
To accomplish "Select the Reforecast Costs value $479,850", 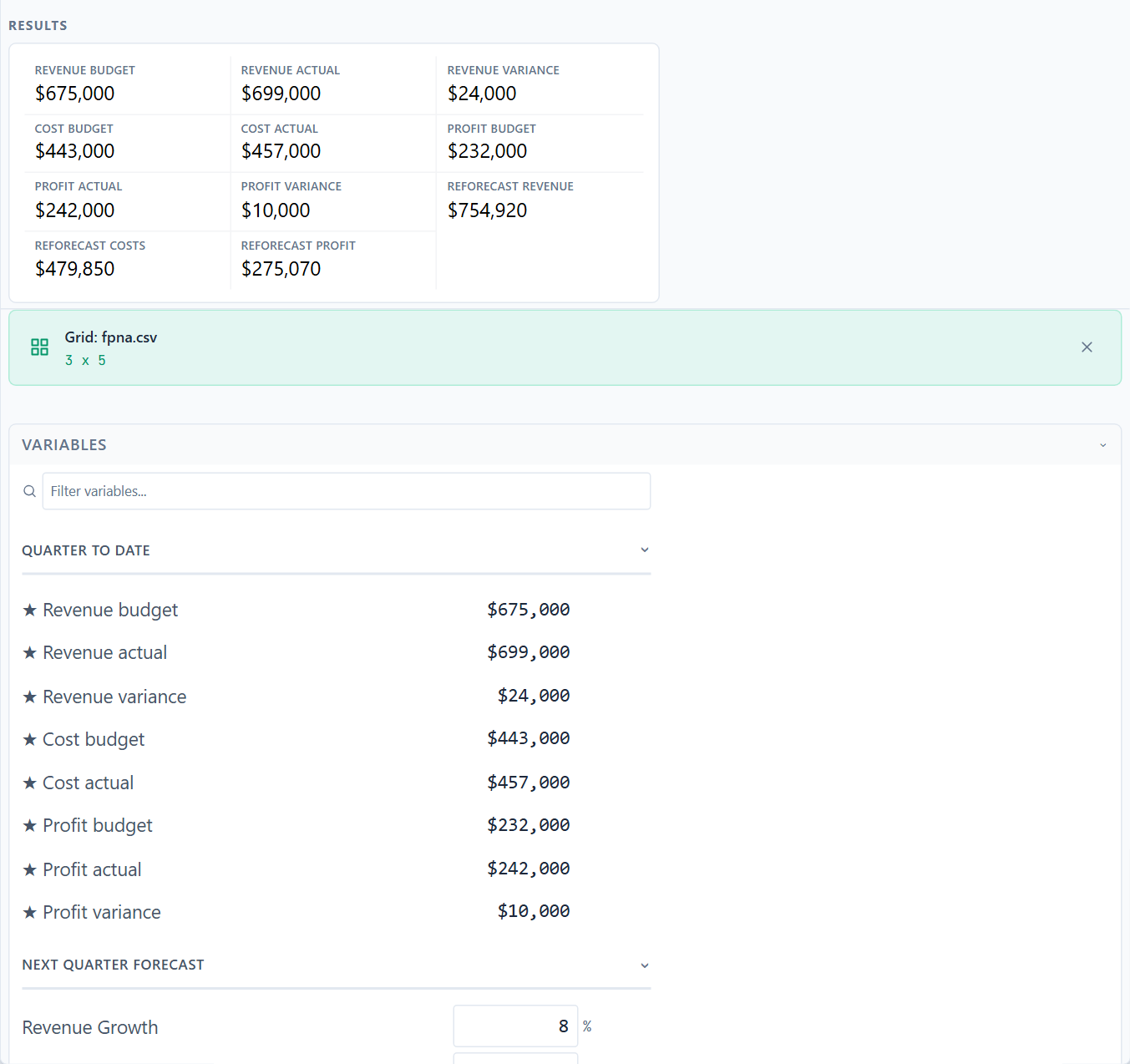I will click(x=75, y=269).
